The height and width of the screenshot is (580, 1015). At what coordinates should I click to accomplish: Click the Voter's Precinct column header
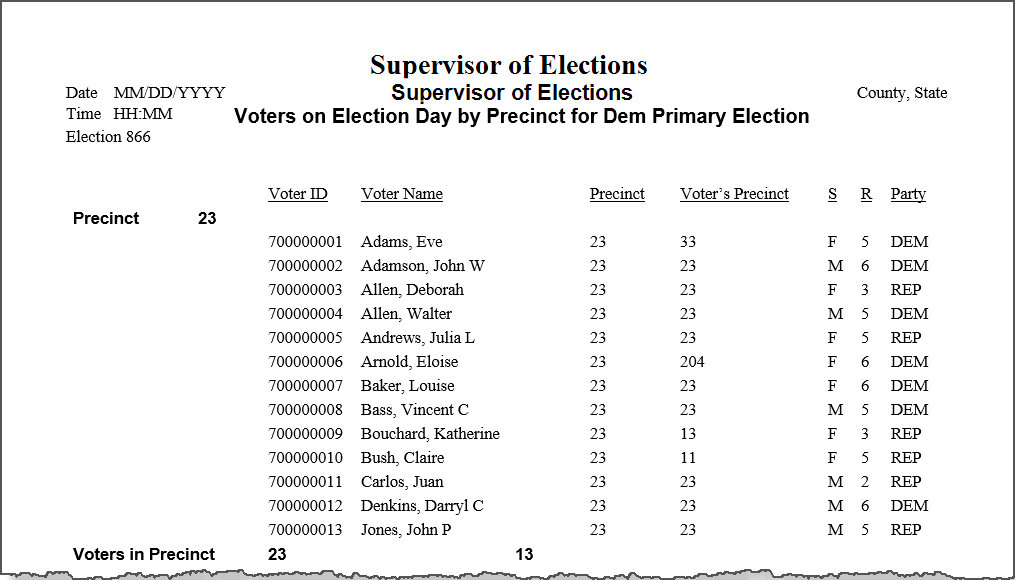coord(734,194)
